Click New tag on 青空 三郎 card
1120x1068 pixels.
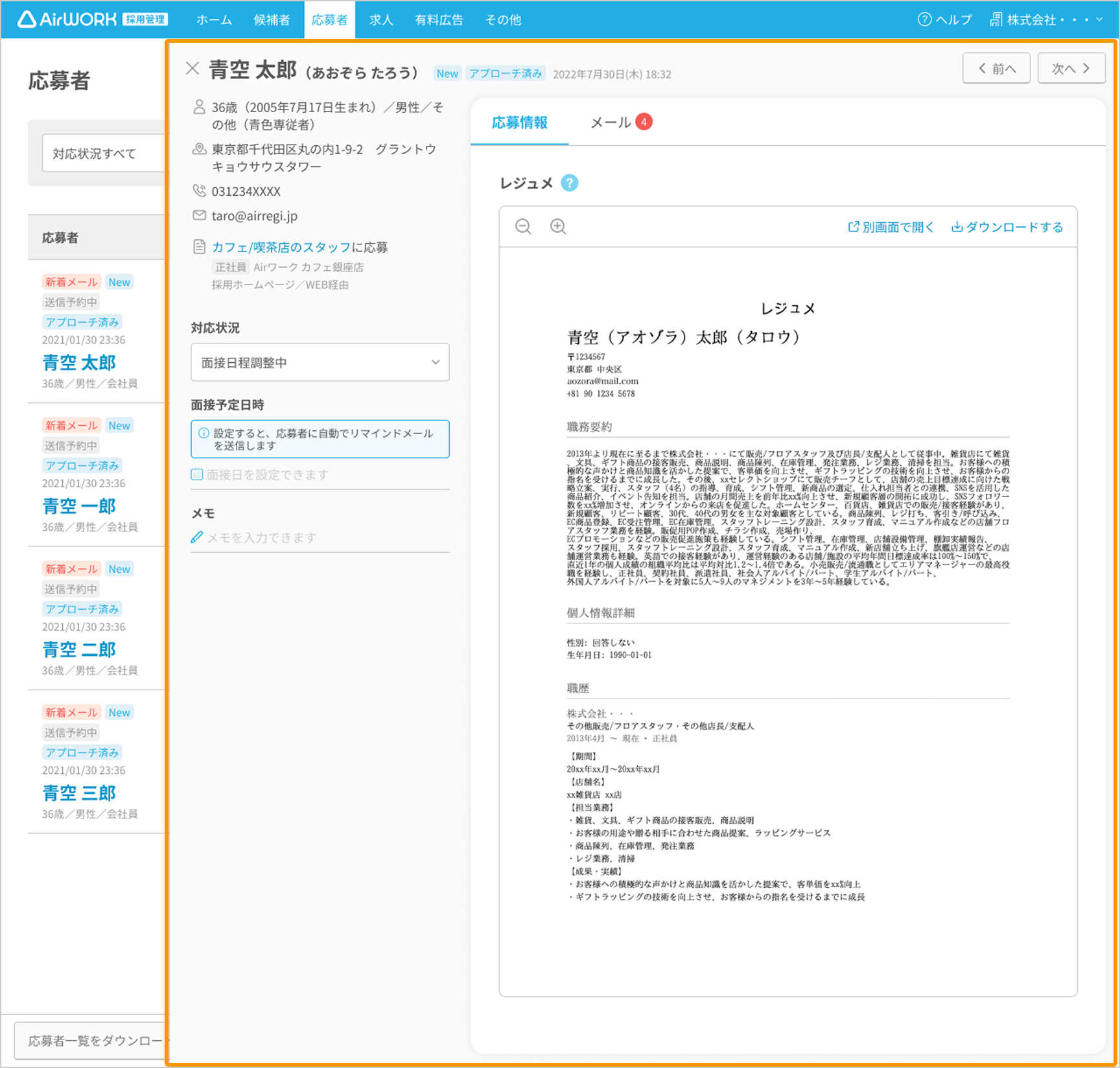point(119,713)
